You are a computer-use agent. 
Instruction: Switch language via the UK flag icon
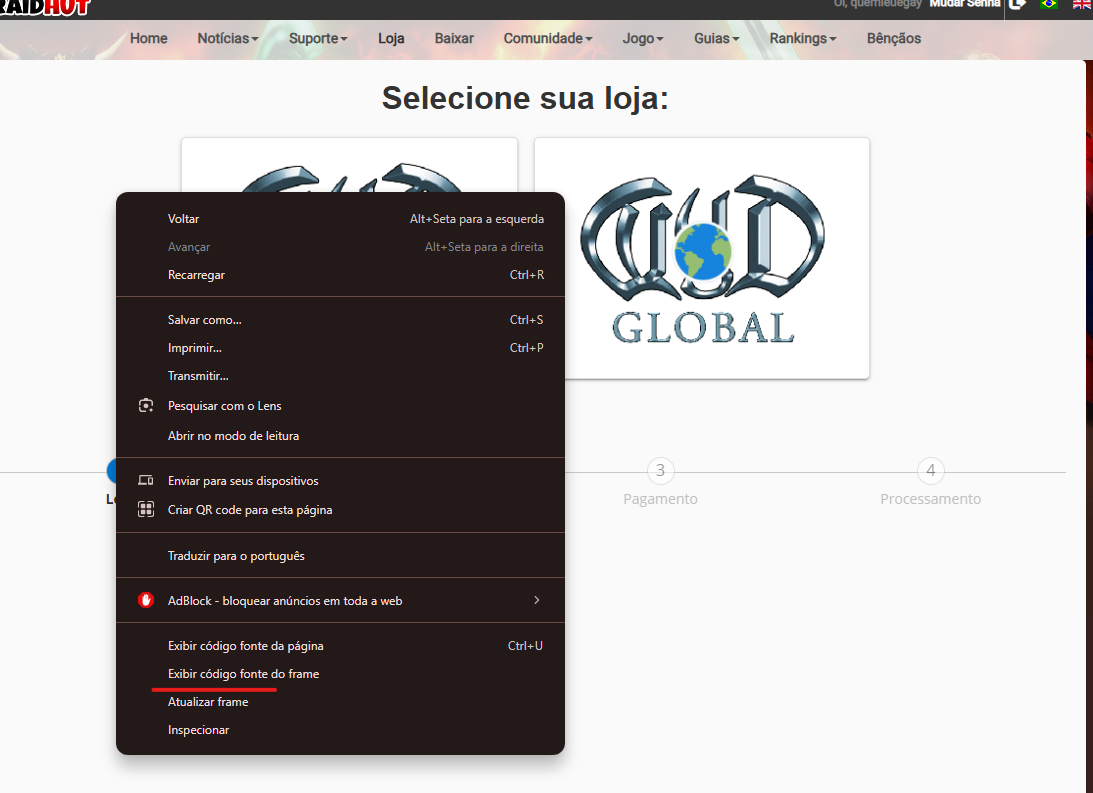pos(1081,5)
